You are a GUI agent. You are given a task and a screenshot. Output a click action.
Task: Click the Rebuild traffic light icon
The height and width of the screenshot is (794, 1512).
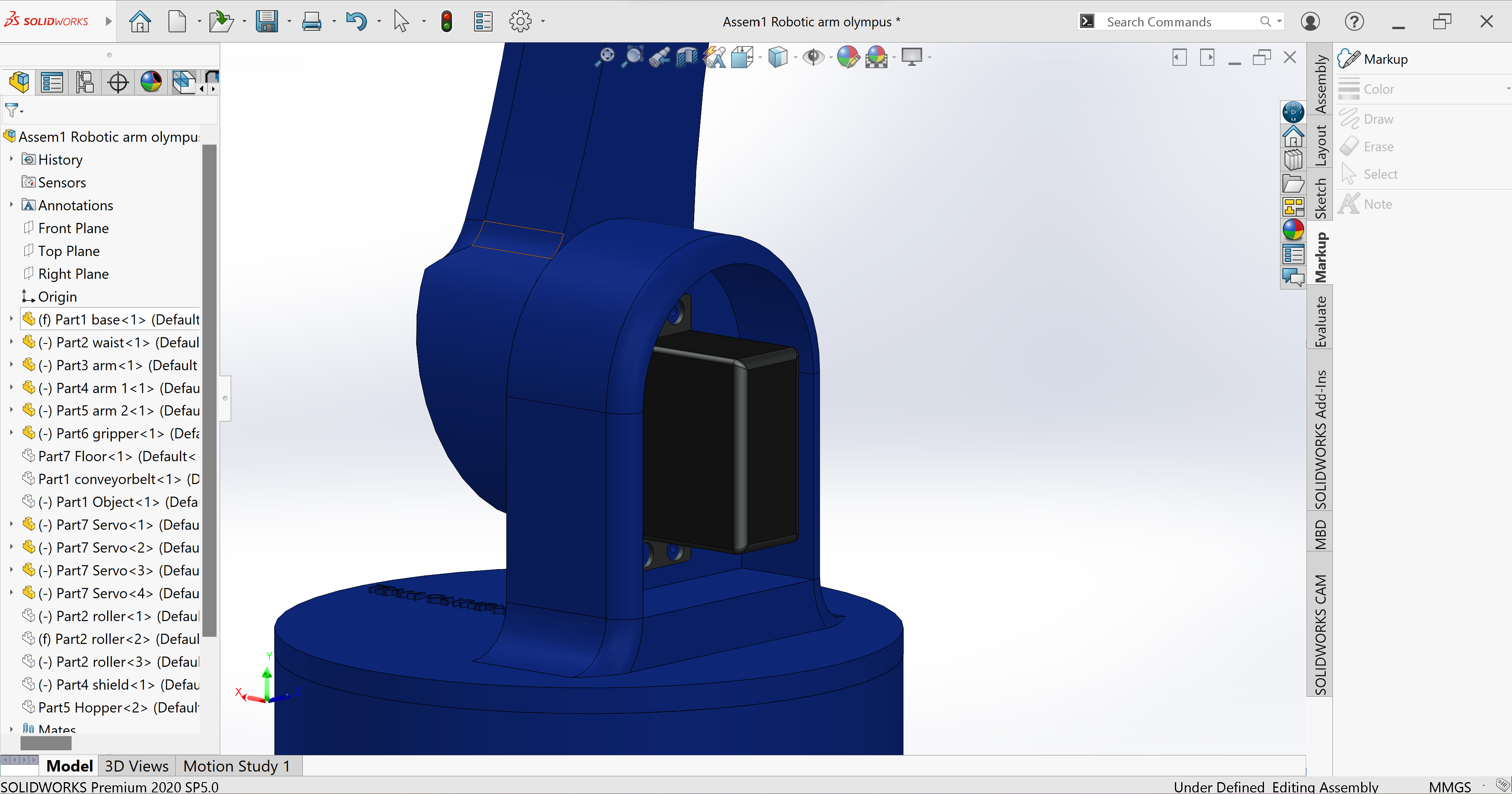(x=447, y=22)
